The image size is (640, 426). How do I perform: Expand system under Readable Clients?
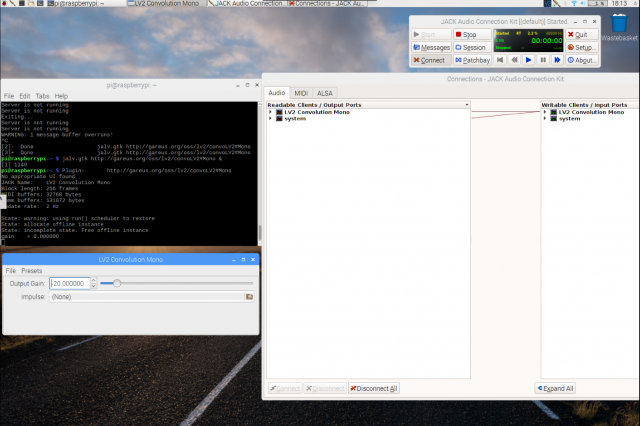click(x=270, y=119)
